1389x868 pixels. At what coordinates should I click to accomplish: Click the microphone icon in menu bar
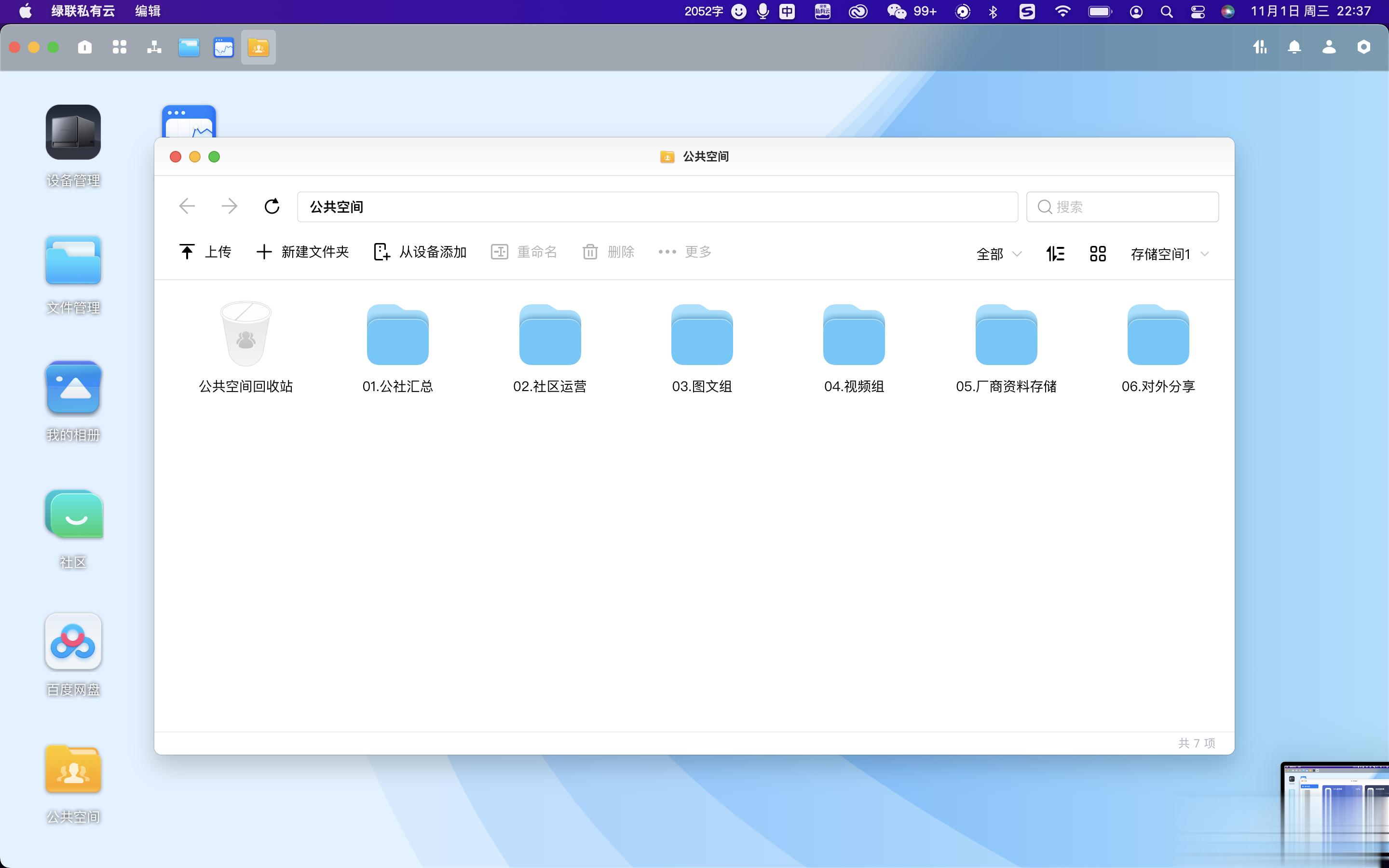click(763, 11)
